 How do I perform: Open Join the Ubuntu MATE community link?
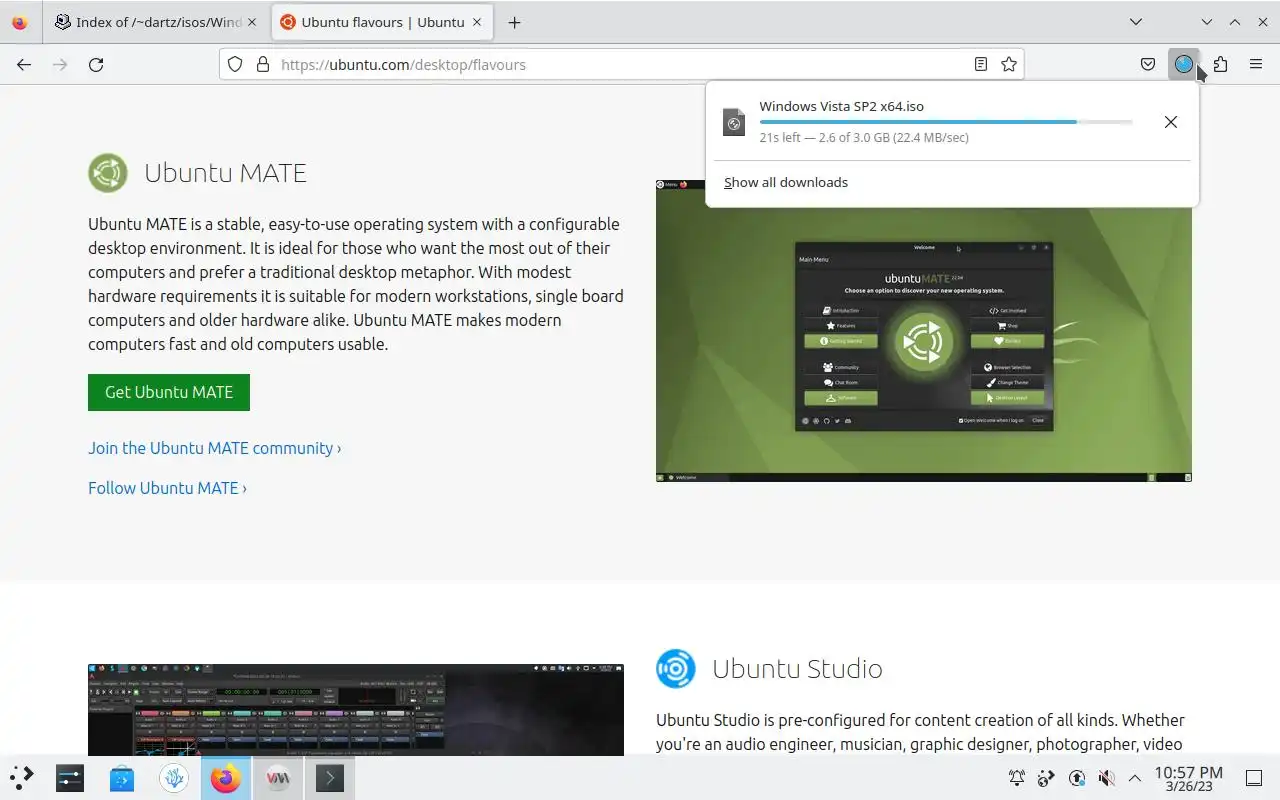click(214, 448)
